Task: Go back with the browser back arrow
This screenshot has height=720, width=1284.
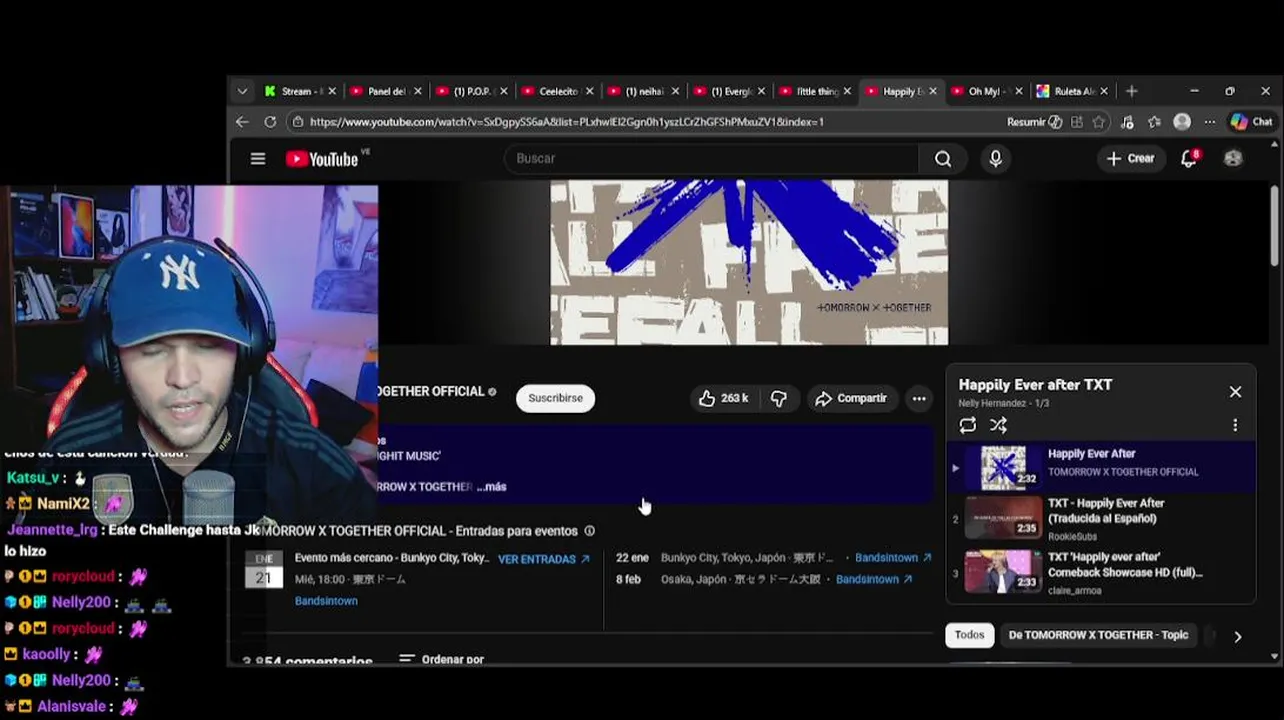Action: pyautogui.click(x=242, y=122)
